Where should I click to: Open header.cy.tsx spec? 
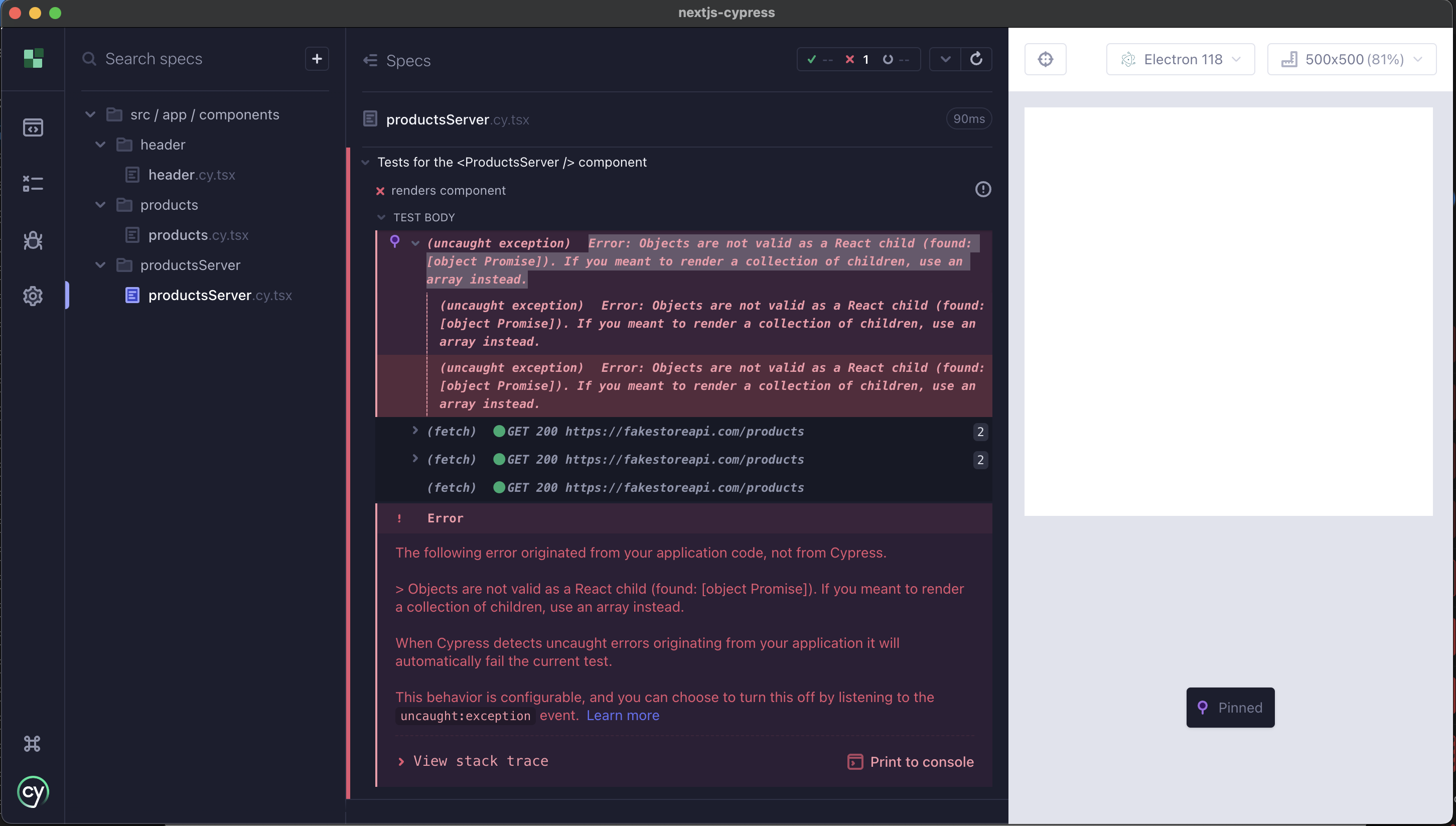pyautogui.click(x=192, y=175)
